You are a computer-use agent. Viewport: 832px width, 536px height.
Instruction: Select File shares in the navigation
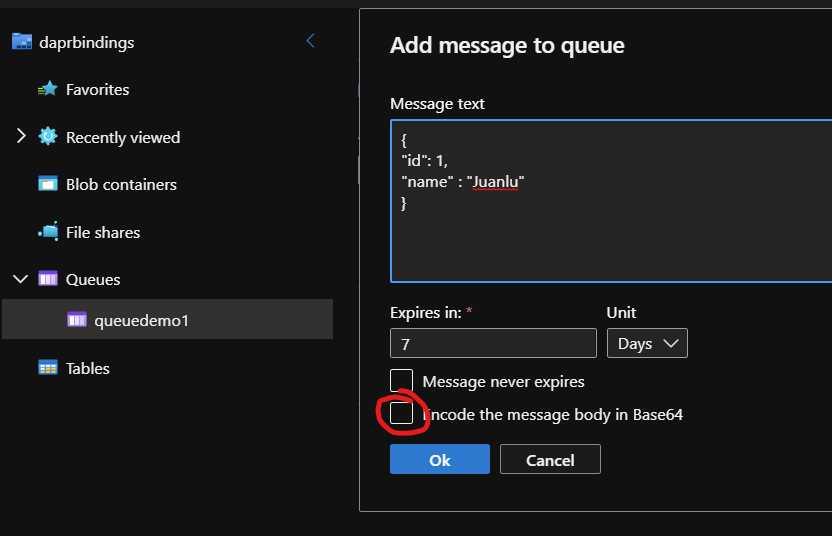[103, 232]
